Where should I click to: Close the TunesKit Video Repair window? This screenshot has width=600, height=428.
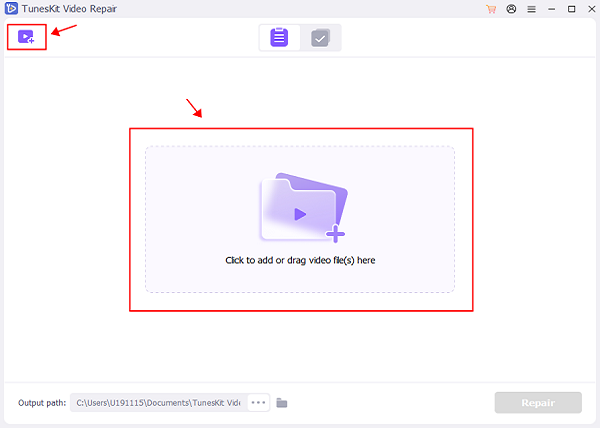click(x=591, y=9)
